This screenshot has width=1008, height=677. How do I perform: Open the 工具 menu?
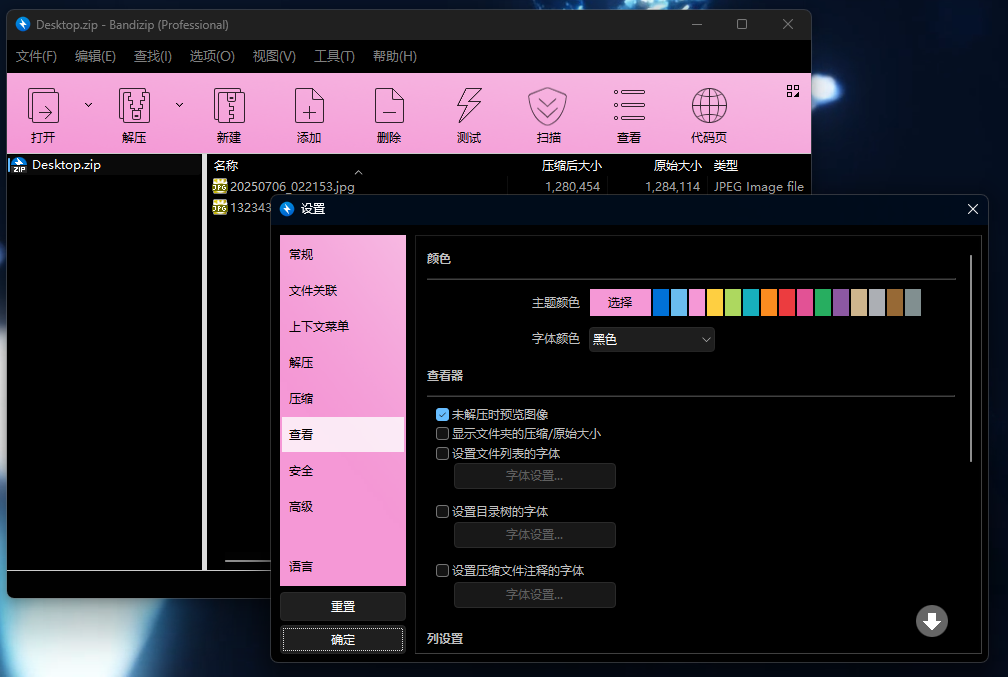coord(334,56)
